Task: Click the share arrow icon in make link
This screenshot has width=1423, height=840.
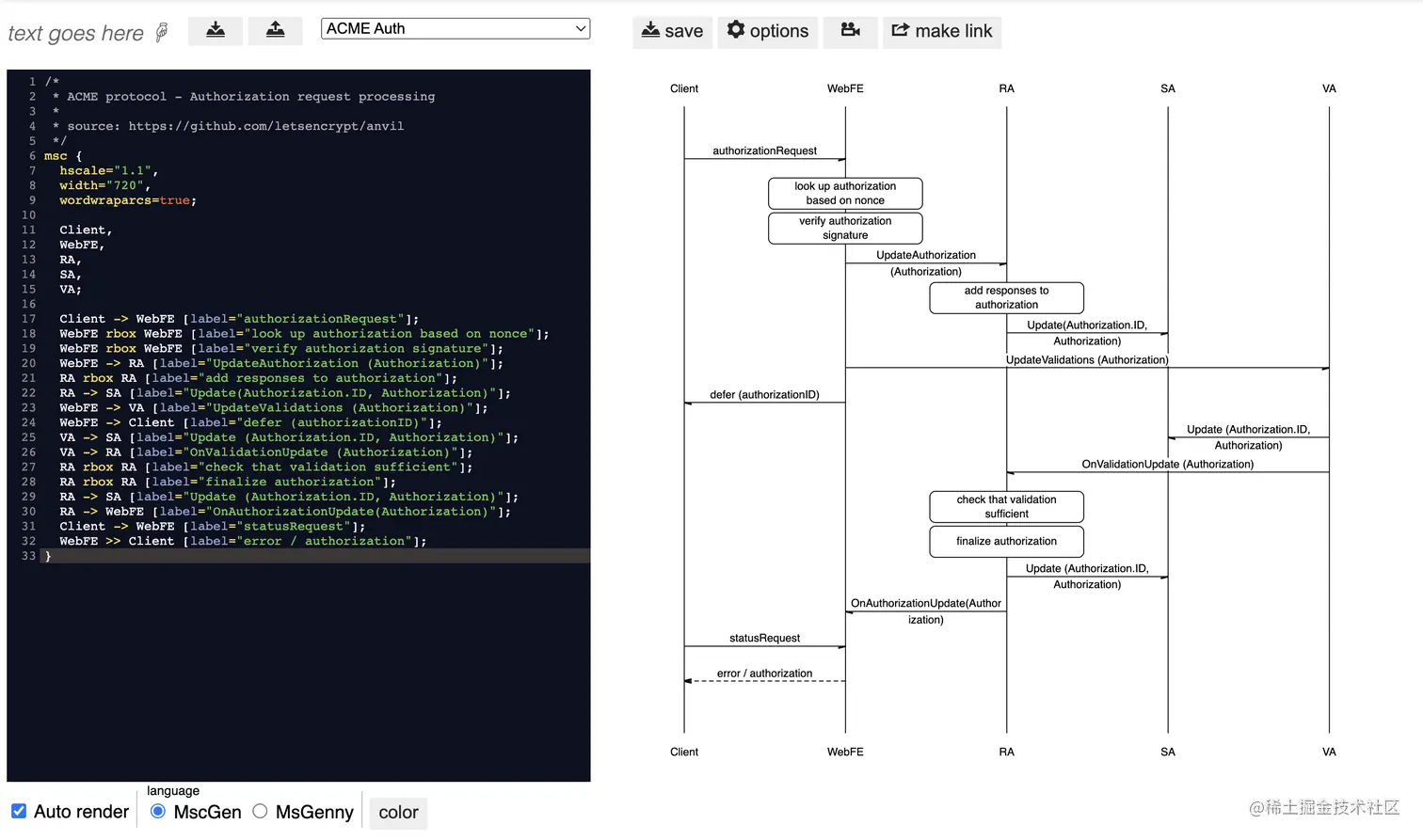Action: (902, 31)
